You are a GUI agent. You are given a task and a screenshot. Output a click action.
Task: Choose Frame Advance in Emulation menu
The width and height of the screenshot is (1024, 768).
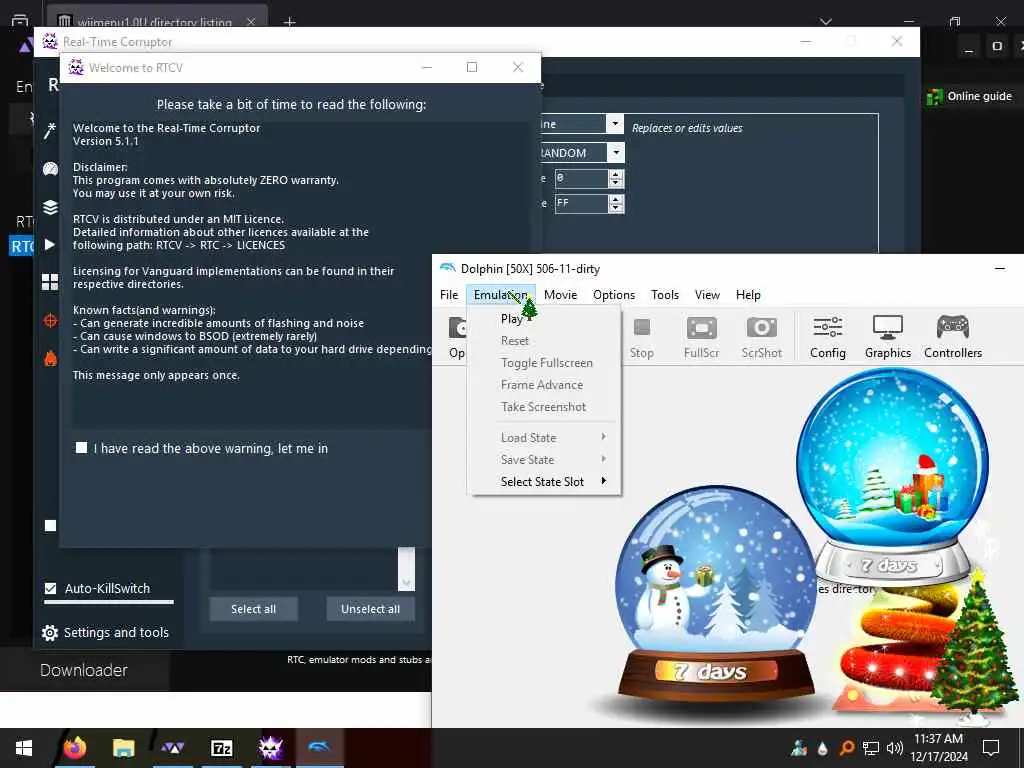(x=544, y=385)
